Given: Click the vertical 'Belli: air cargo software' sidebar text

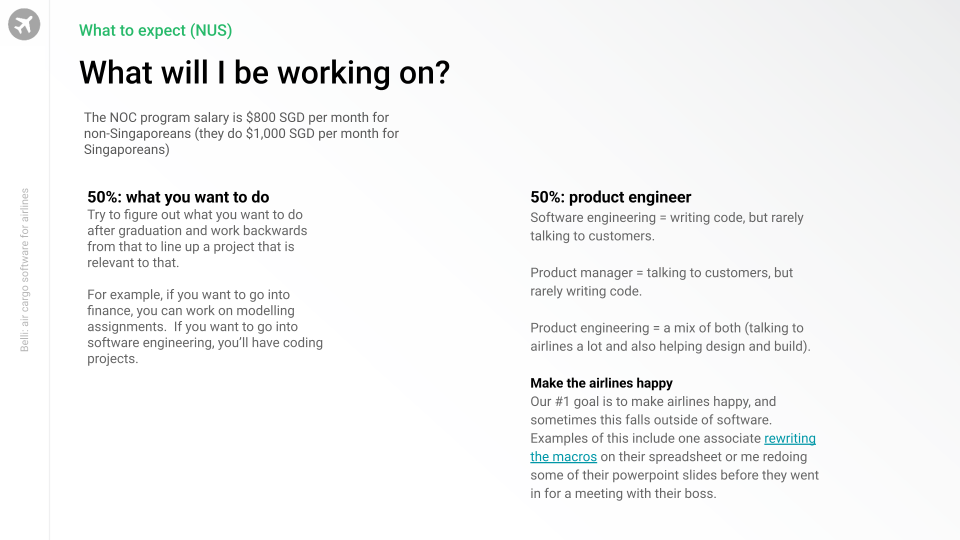Looking at the screenshot, I should [24, 270].
